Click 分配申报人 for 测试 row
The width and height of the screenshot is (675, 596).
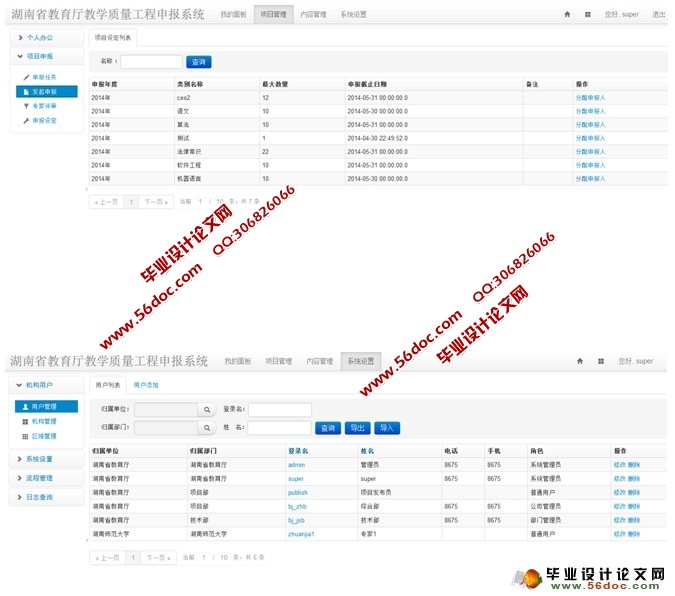[590, 138]
